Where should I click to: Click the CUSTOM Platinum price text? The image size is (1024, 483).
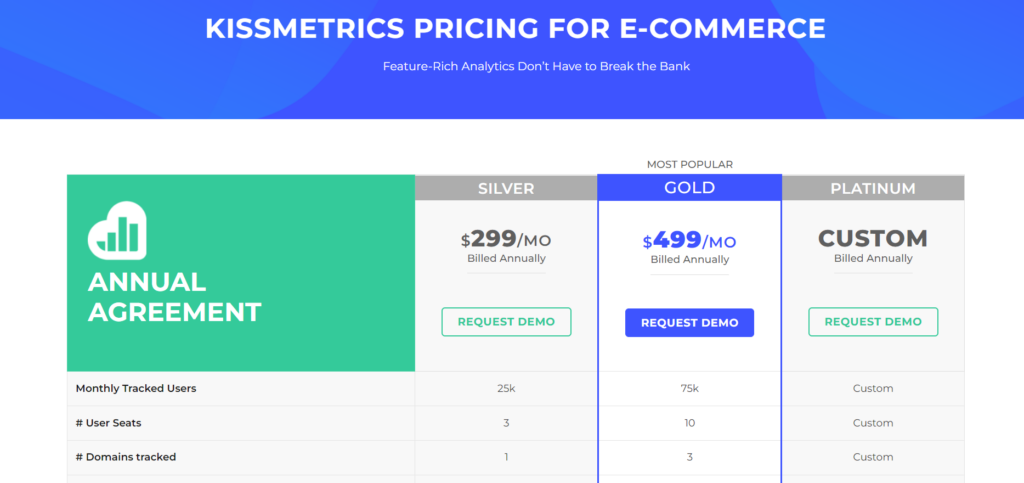click(873, 239)
